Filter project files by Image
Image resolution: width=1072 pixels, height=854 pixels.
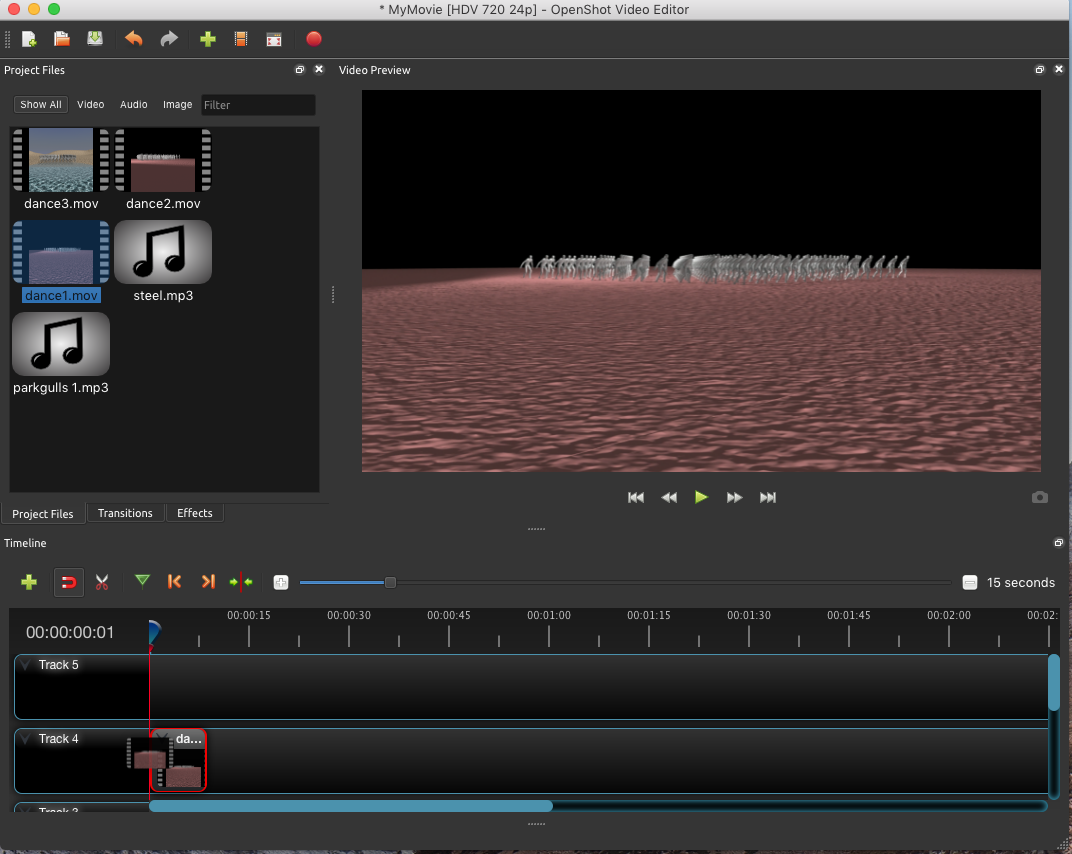click(x=177, y=105)
